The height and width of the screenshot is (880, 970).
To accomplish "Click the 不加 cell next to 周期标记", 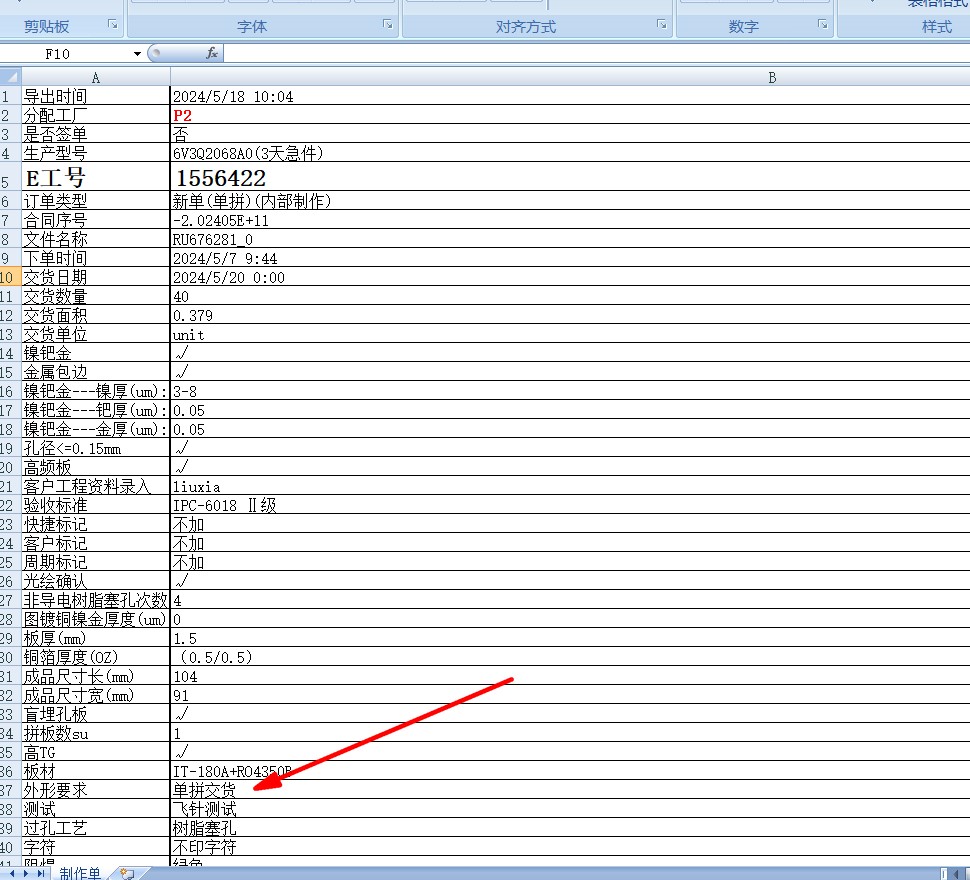I will [570, 562].
